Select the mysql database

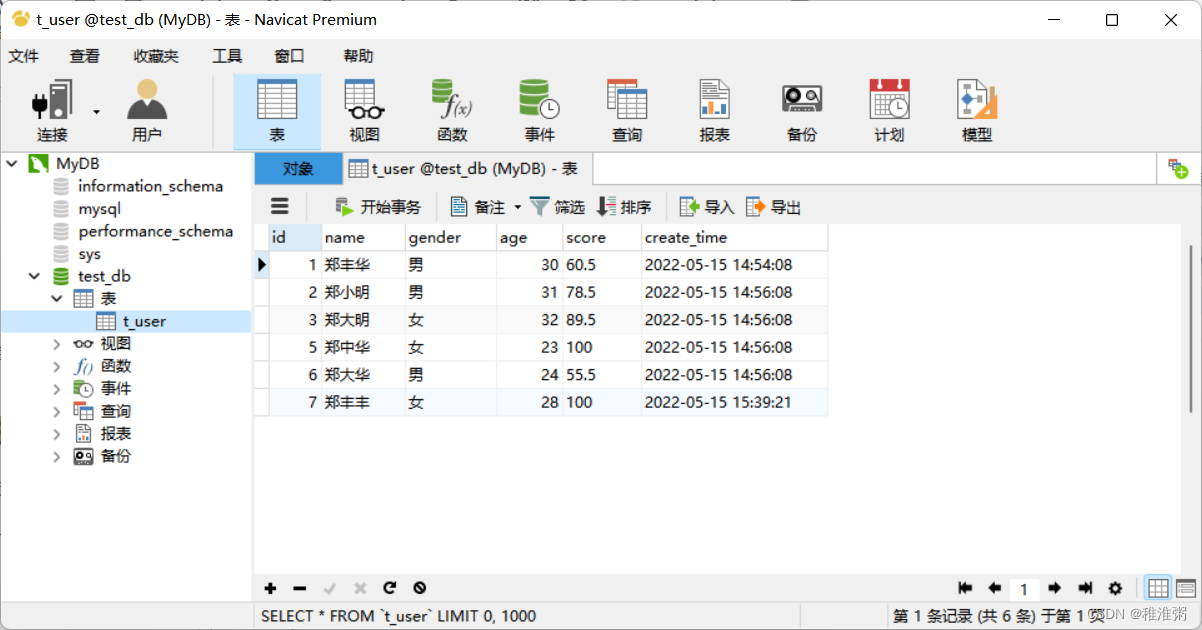[x=99, y=209]
